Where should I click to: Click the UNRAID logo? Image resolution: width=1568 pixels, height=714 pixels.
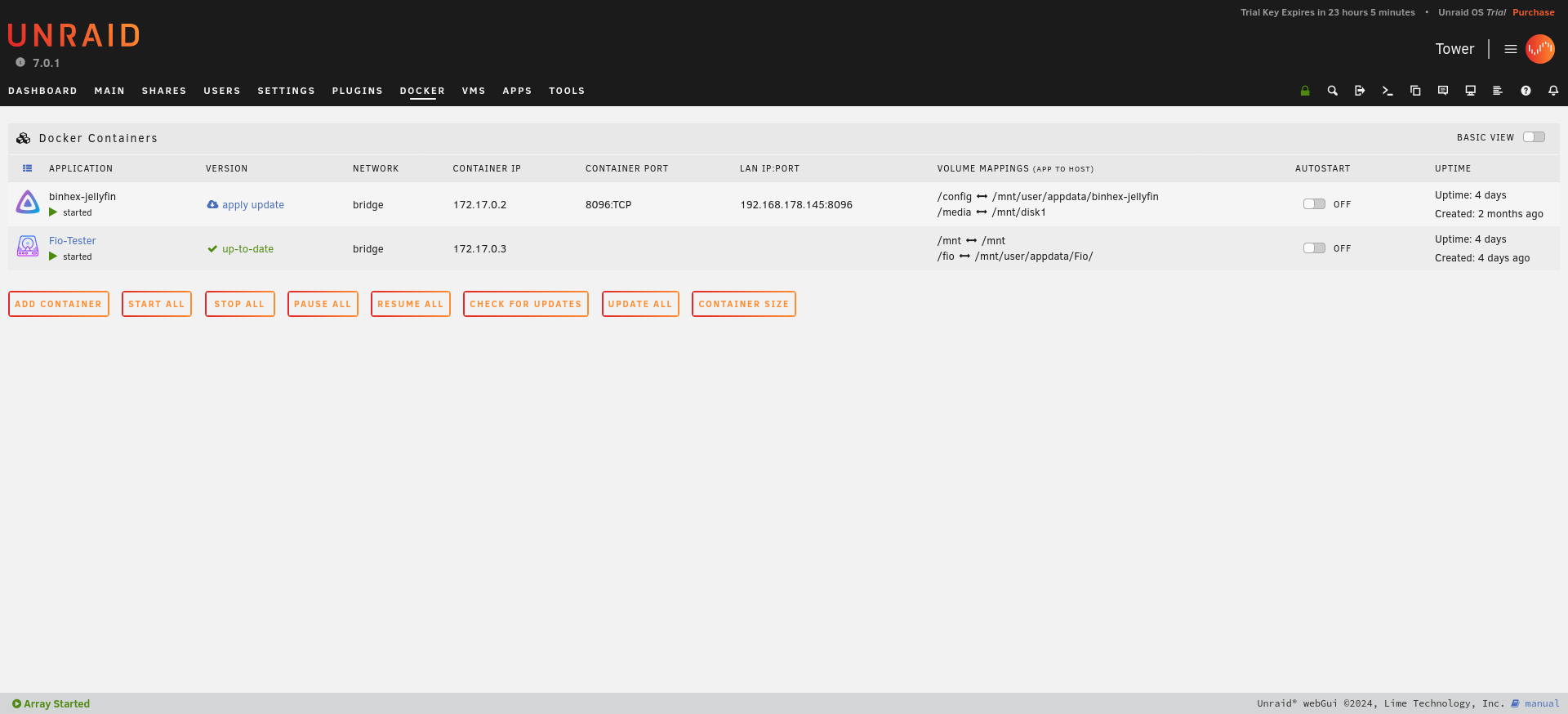click(73, 35)
